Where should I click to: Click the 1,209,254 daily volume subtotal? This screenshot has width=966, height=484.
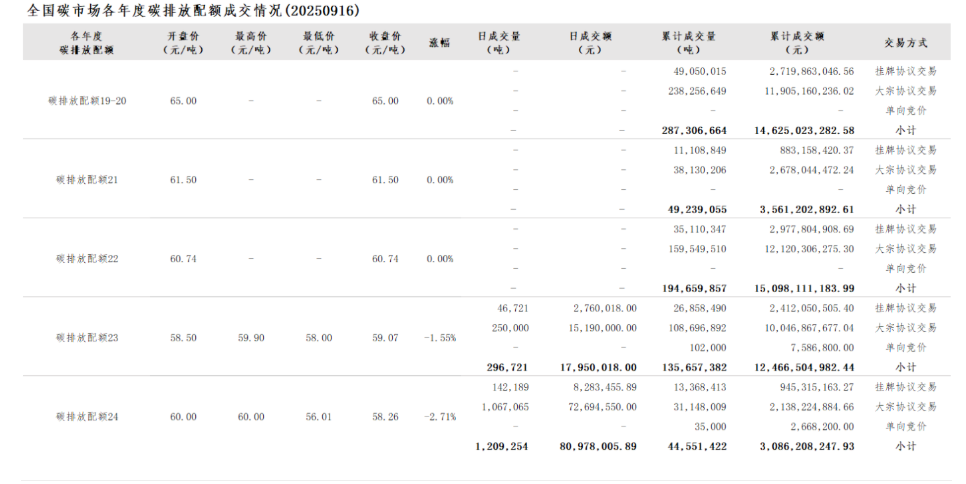pyautogui.click(x=502, y=446)
